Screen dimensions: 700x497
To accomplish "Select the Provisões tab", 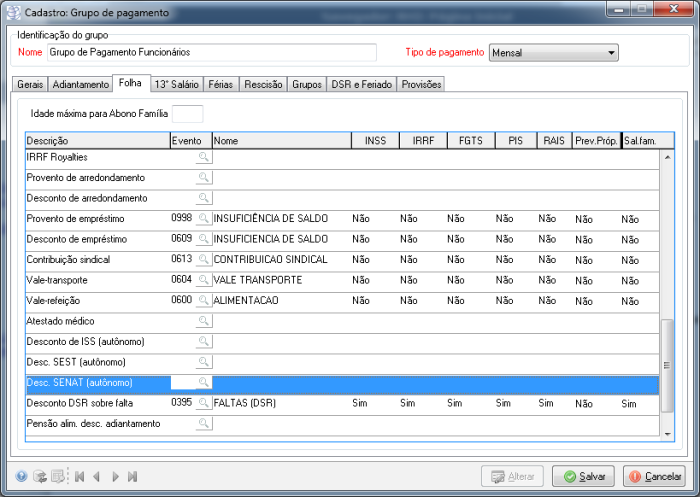I will [x=421, y=85].
